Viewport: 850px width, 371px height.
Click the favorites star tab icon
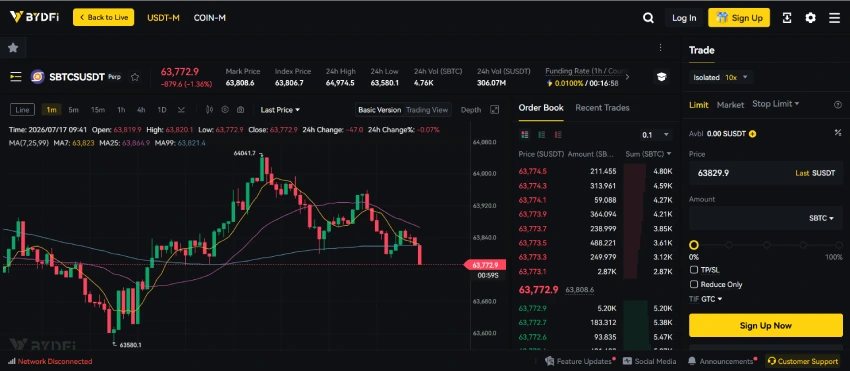[13, 48]
